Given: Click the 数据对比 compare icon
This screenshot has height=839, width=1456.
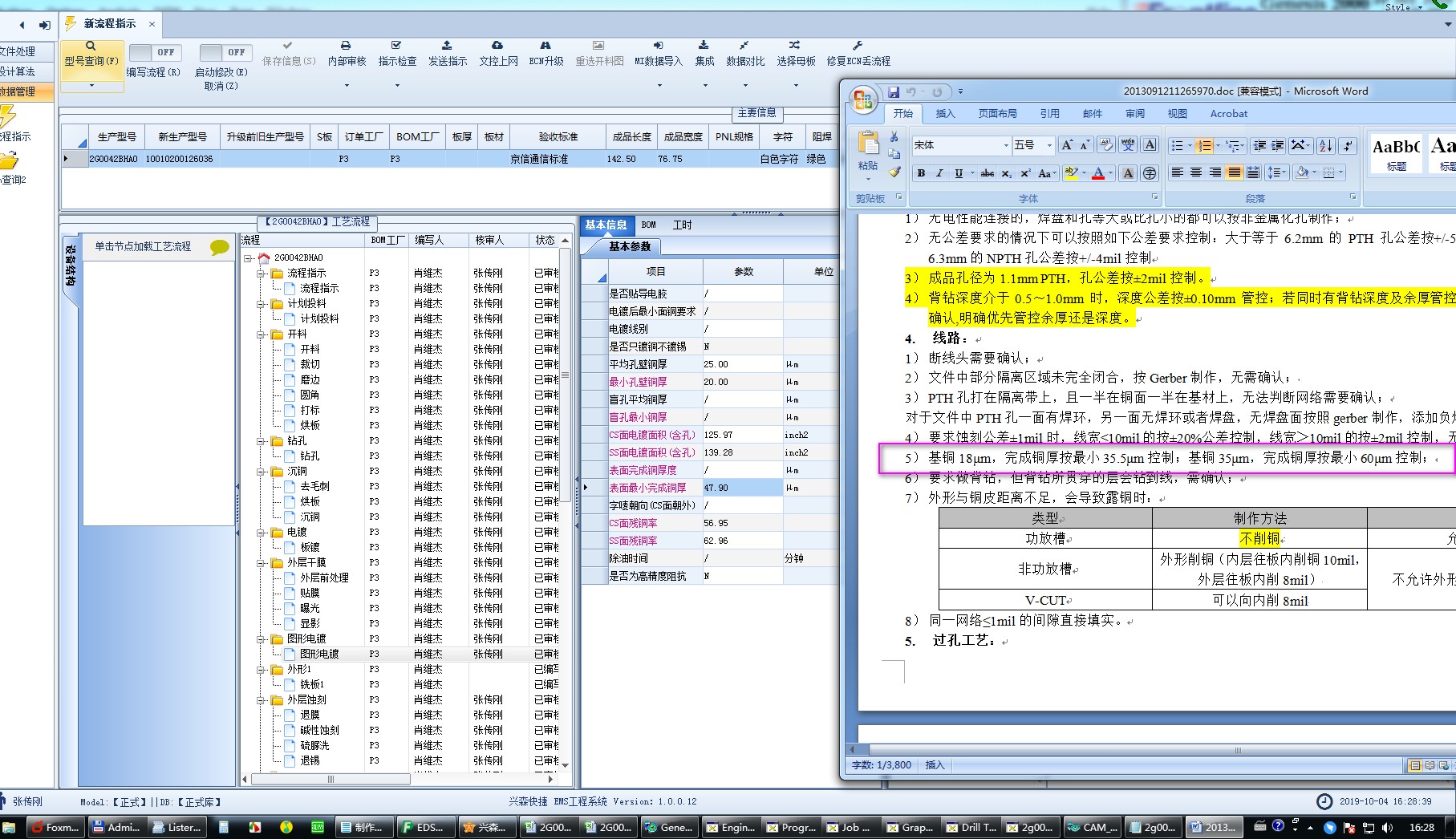Looking at the screenshot, I should (x=744, y=46).
